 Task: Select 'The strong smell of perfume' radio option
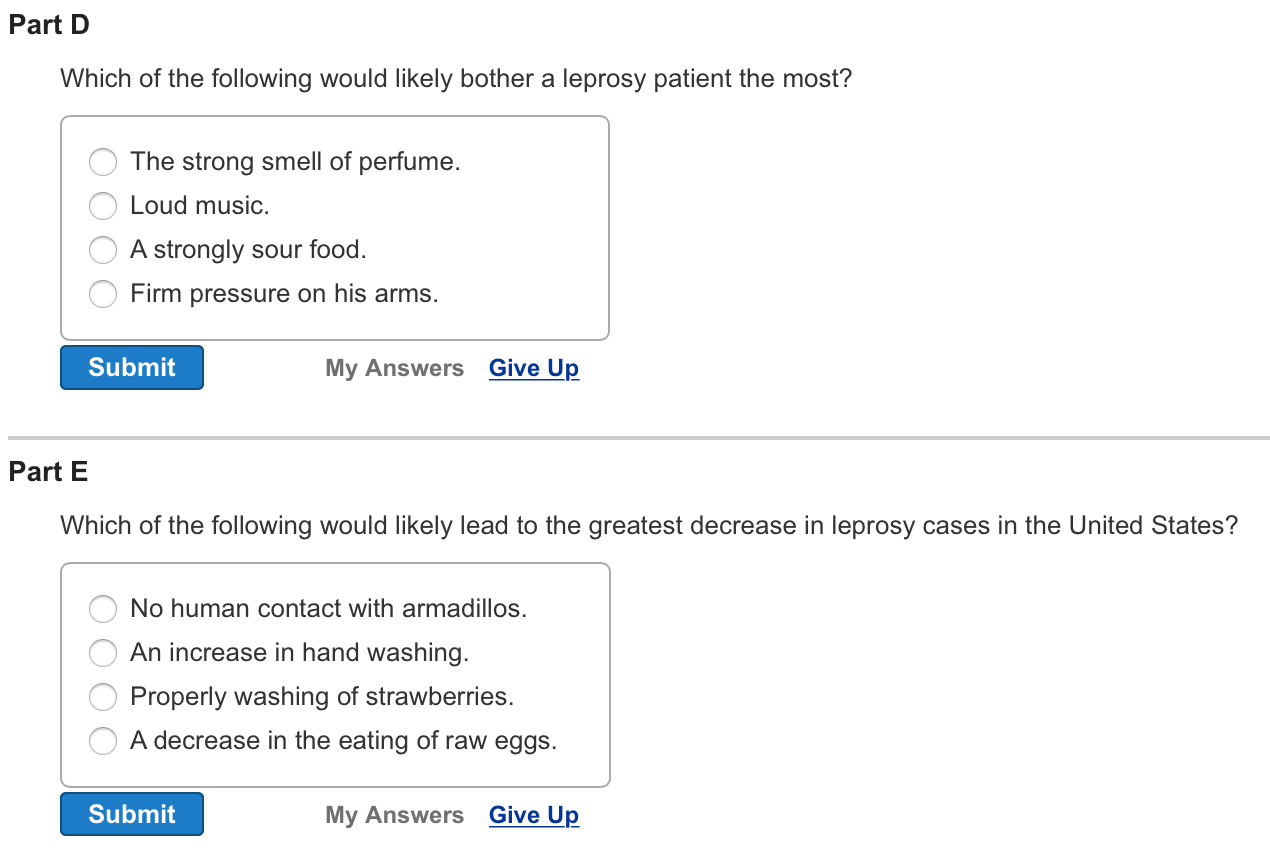pyautogui.click(x=103, y=162)
